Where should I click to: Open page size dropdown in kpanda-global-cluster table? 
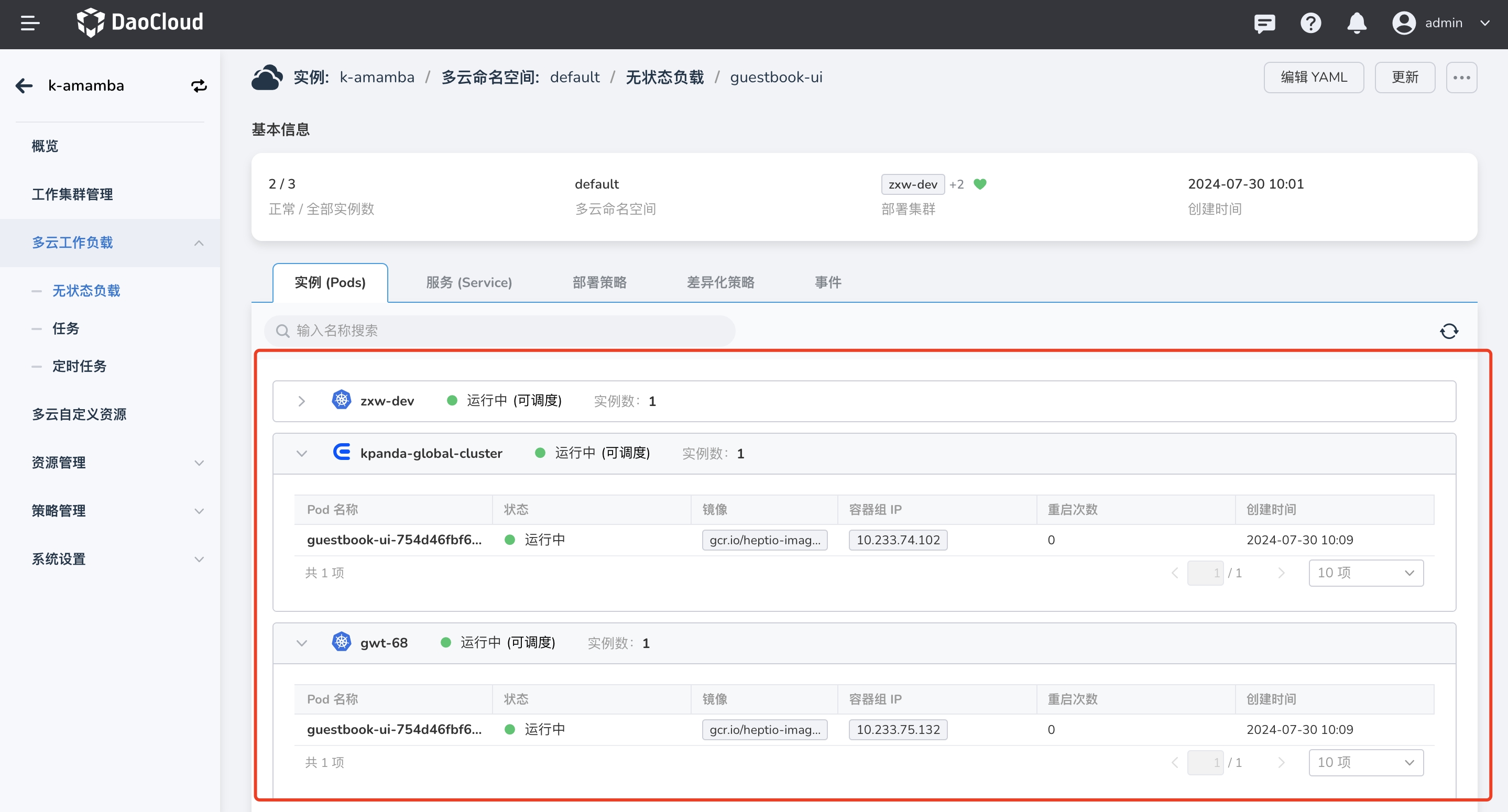[1366, 573]
